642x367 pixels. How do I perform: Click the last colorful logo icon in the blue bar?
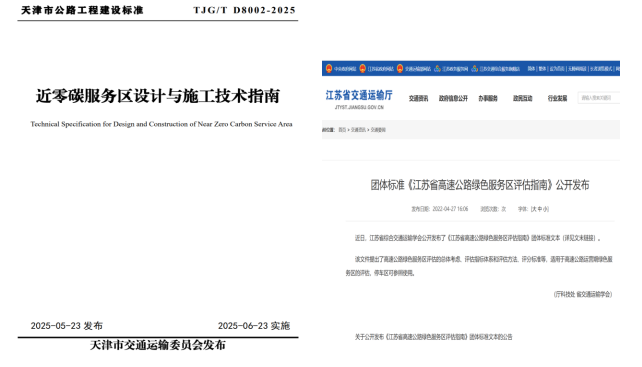tap(475, 69)
